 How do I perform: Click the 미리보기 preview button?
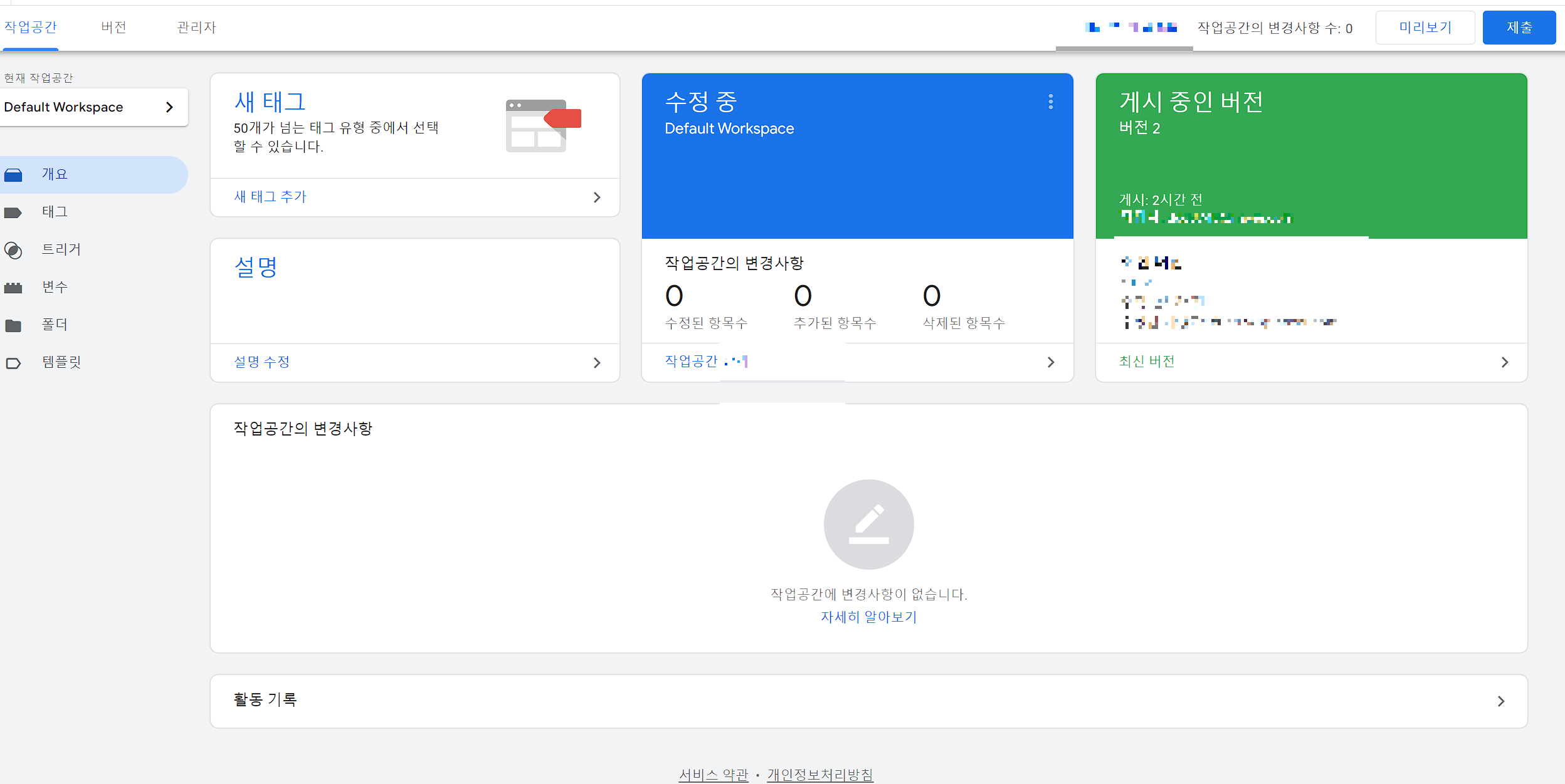point(1425,28)
